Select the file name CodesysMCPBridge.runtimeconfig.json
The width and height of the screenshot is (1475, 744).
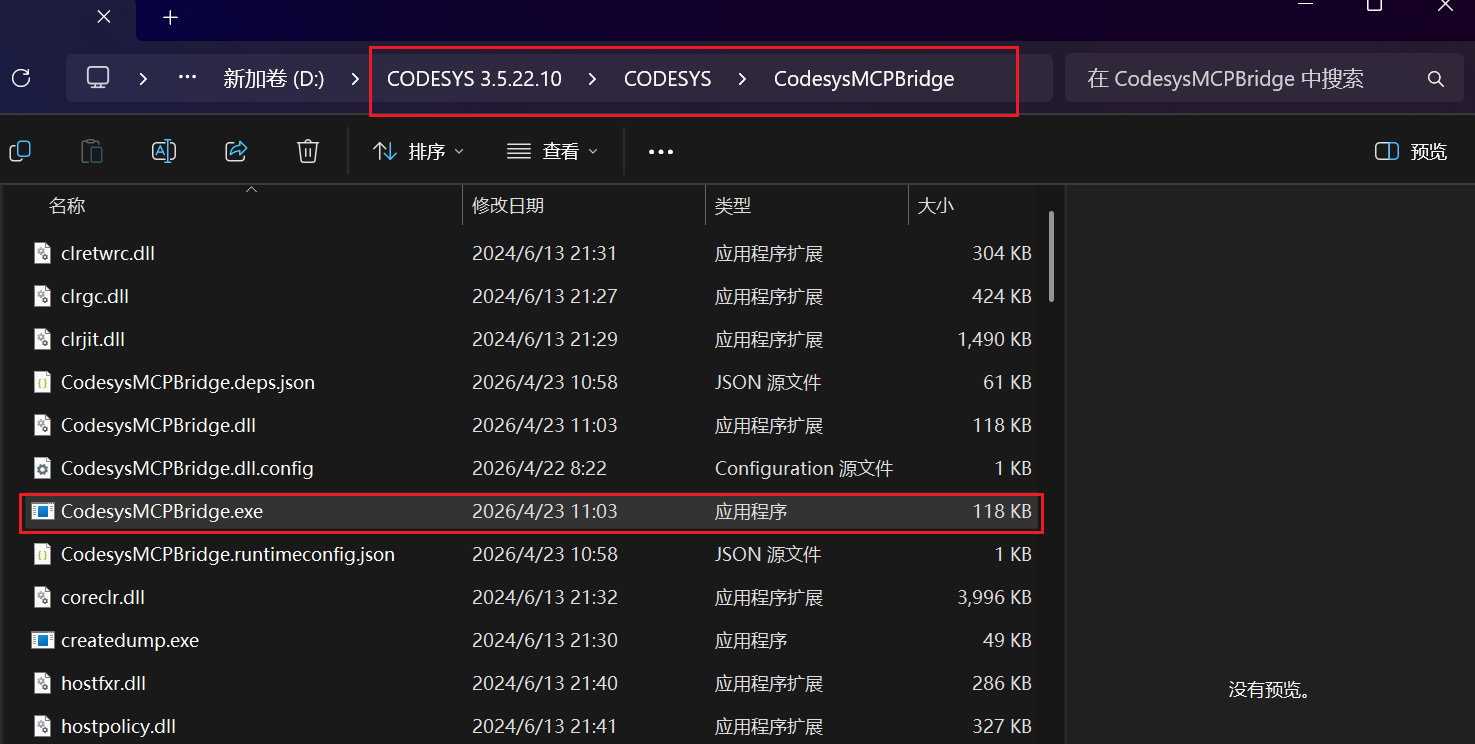pyautogui.click(x=228, y=554)
